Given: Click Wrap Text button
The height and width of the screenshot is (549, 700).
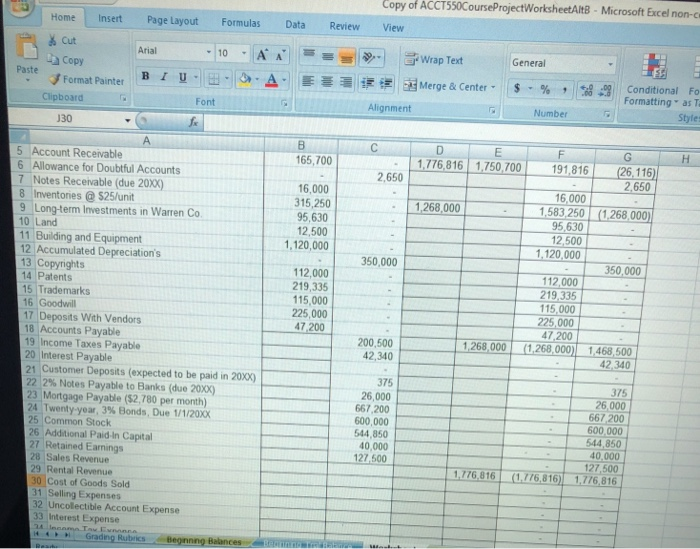Looking at the screenshot, I should coord(433,59).
